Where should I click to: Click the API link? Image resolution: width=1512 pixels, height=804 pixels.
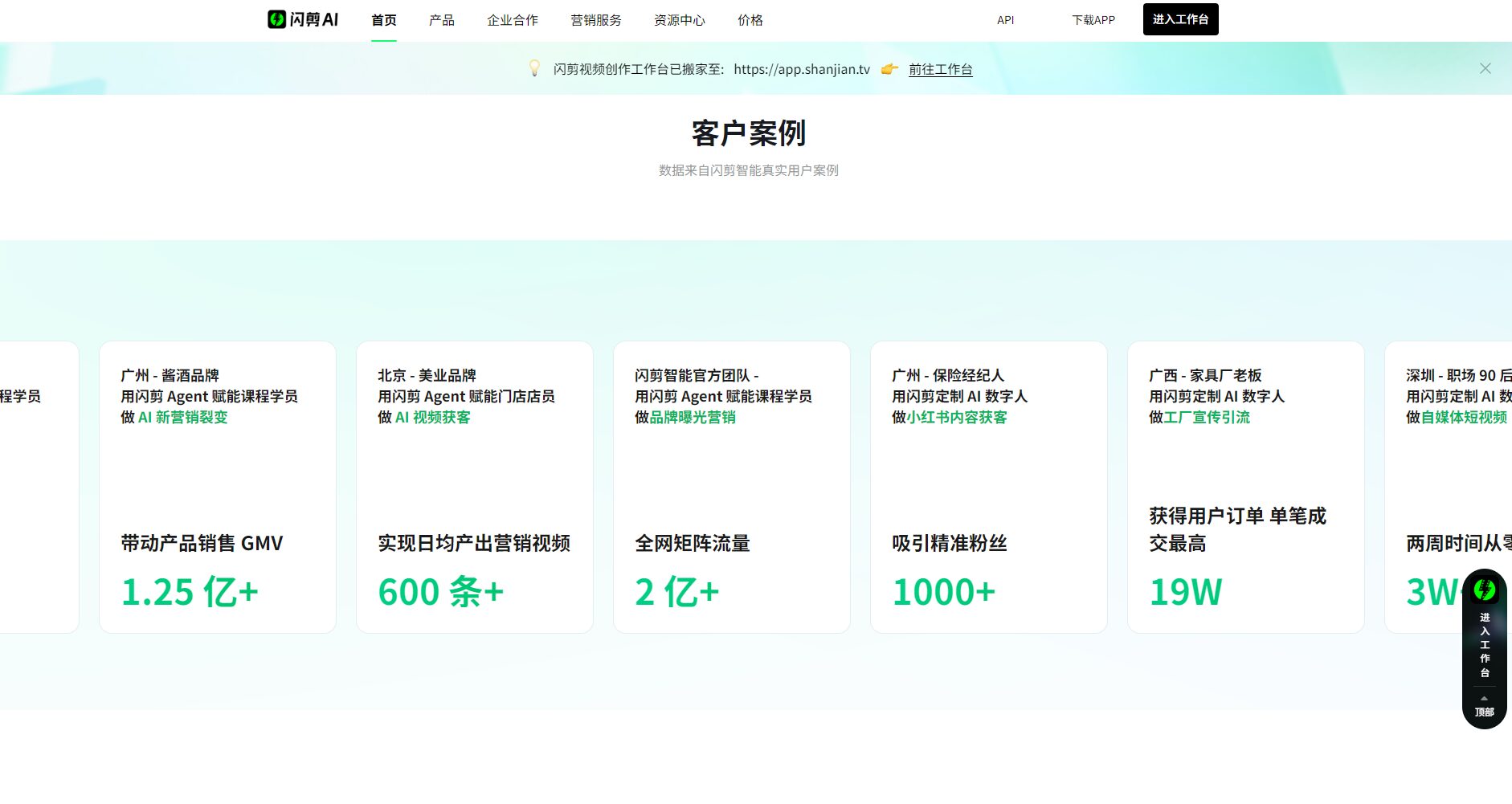coord(1006,20)
